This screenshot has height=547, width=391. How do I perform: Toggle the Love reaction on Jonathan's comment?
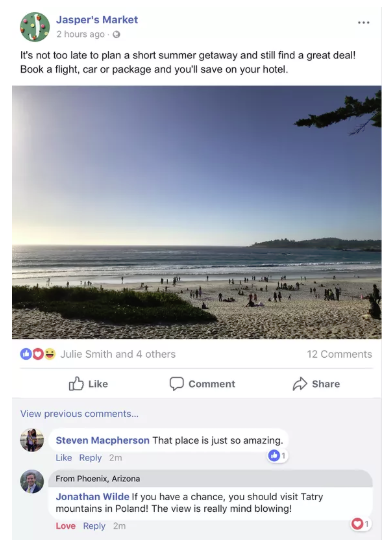coord(66,526)
